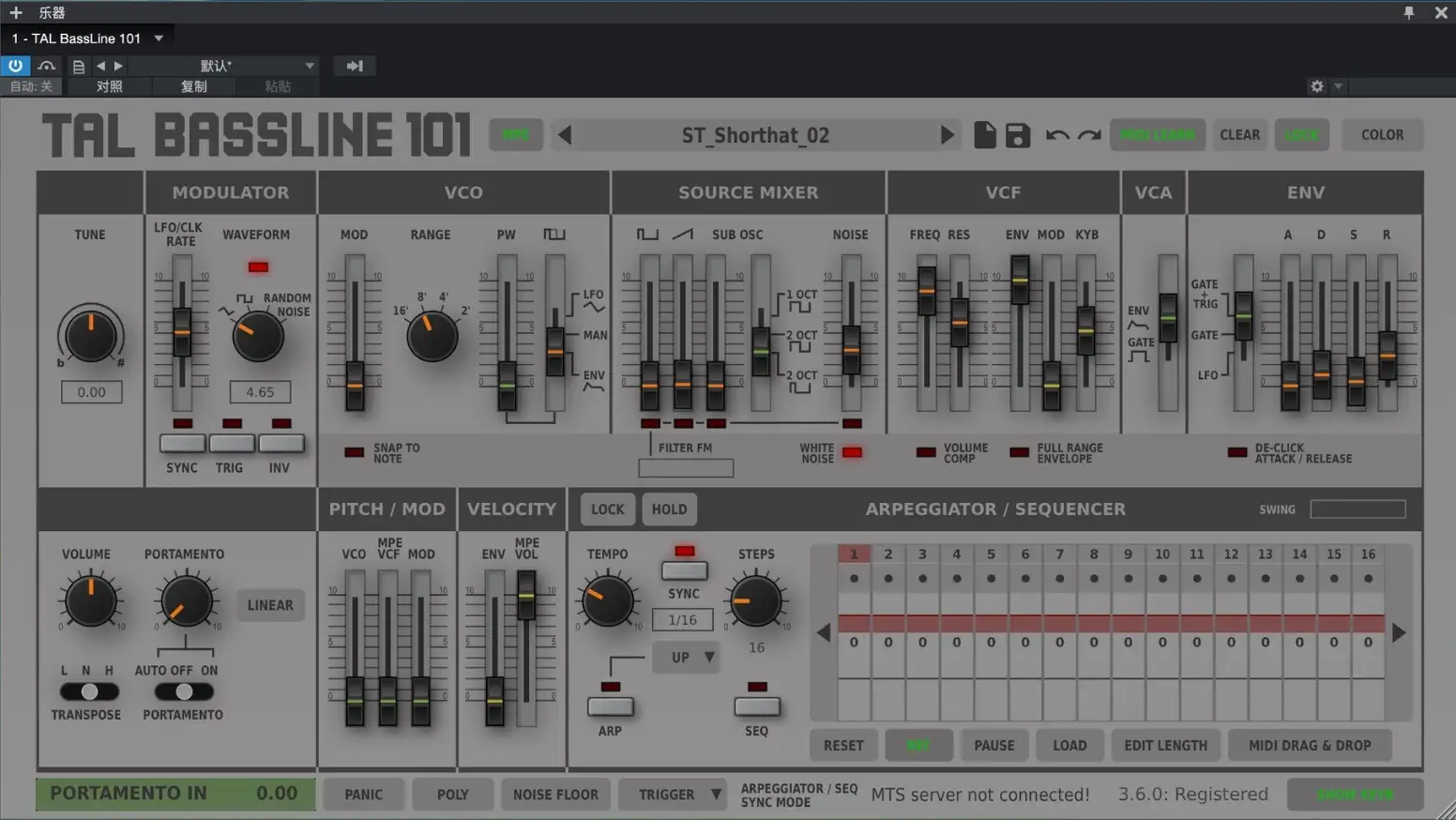Toggle the modulator SYNC switch
Viewport: 1456px width, 820px height.
tap(182, 443)
